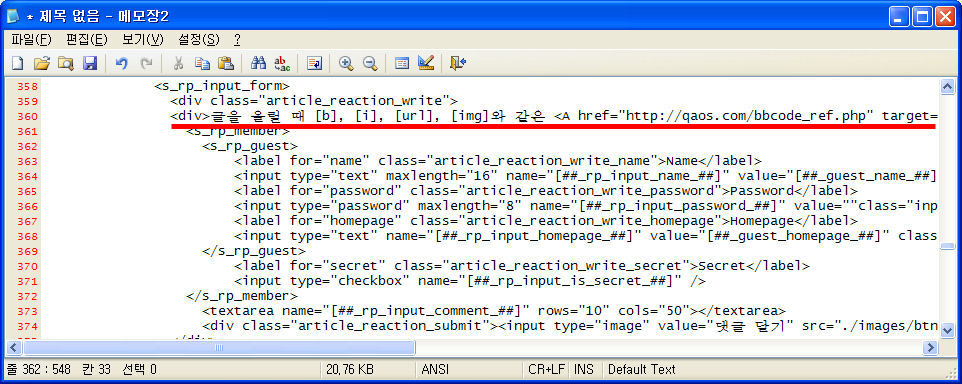Image resolution: width=962 pixels, height=384 pixels.
Task: Click the vertical scrollbar up arrow
Action: tap(947, 86)
